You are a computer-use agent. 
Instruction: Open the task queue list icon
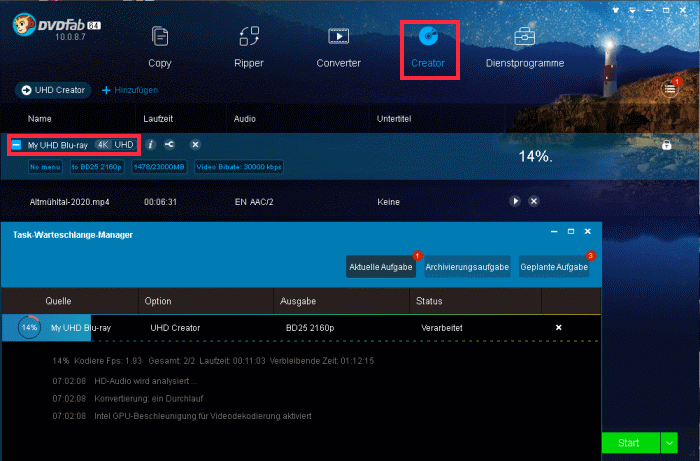[x=670, y=89]
